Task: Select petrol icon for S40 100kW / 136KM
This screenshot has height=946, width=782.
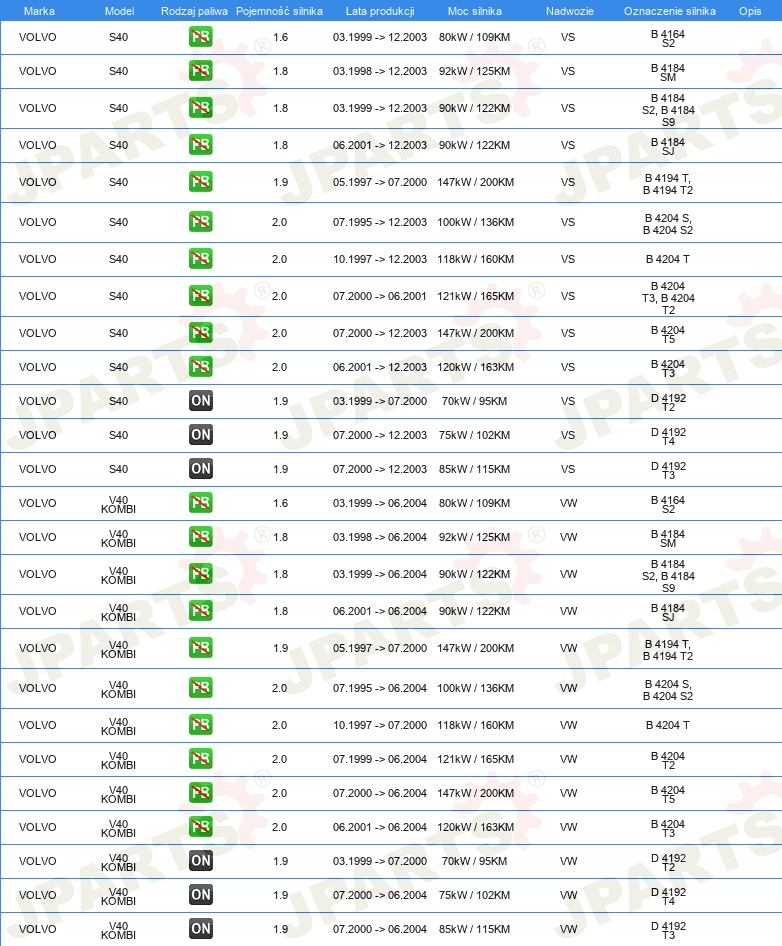Action: (200, 222)
